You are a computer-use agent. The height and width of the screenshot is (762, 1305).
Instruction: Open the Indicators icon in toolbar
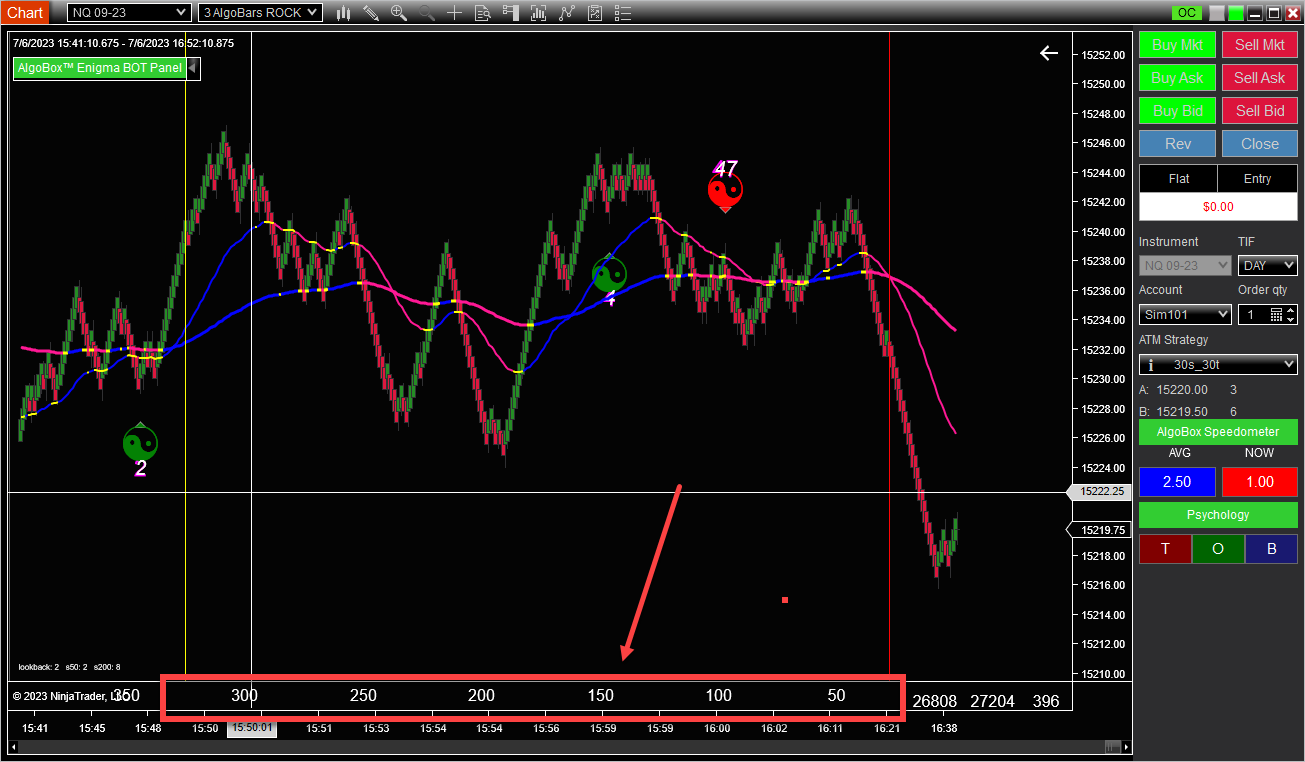click(539, 13)
